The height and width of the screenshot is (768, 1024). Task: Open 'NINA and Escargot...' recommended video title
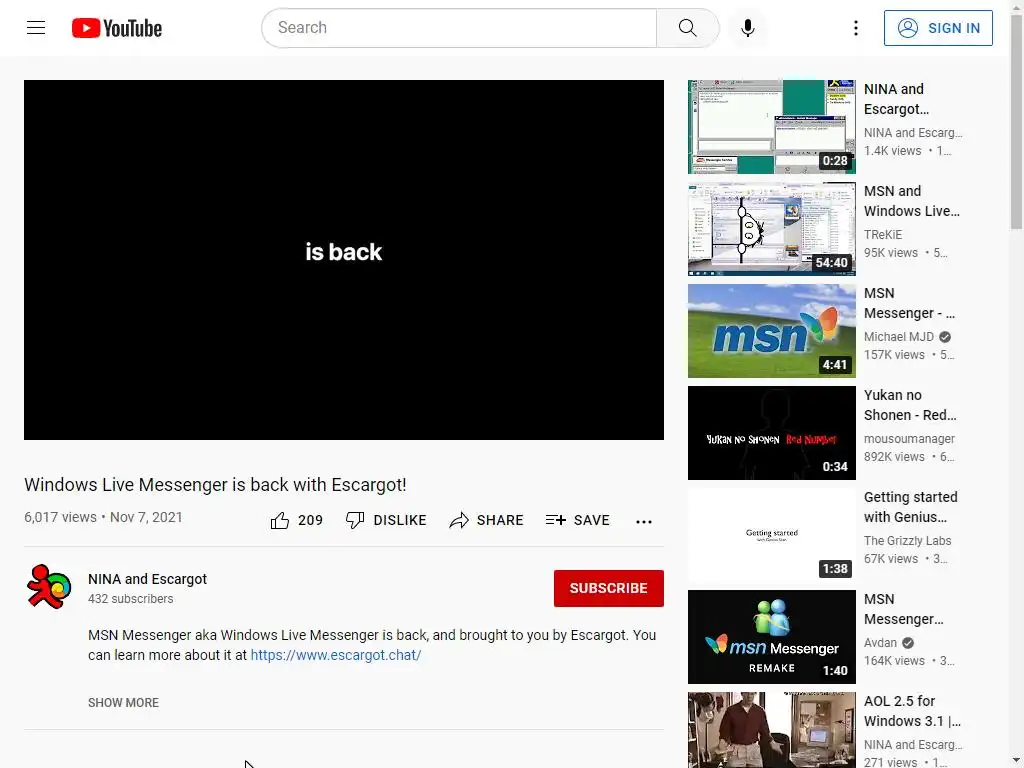[x=896, y=99]
